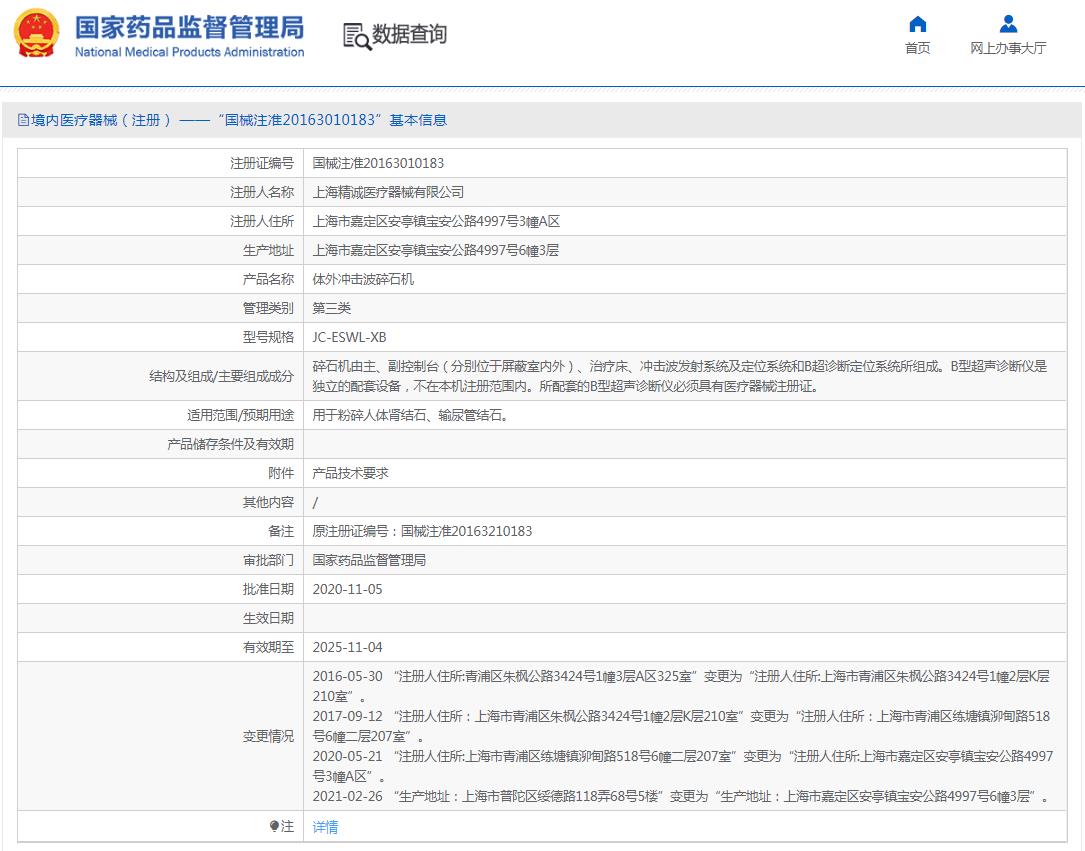The image size is (1085, 851).
Task: Click the 注册人住所 row address value
Action: coord(436,221)
